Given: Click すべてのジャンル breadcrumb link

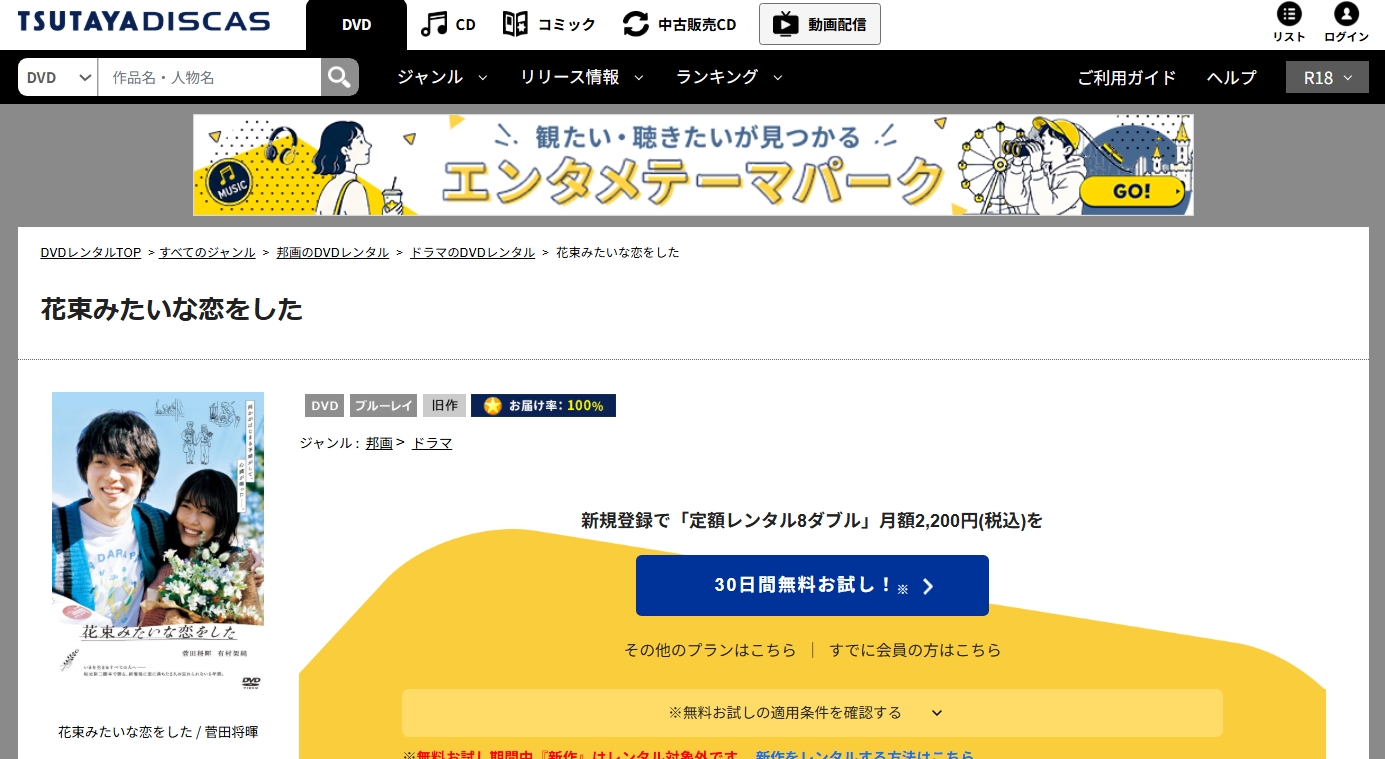Looking at the screenshot, I should pyautogui.click(x=207, y=253).
